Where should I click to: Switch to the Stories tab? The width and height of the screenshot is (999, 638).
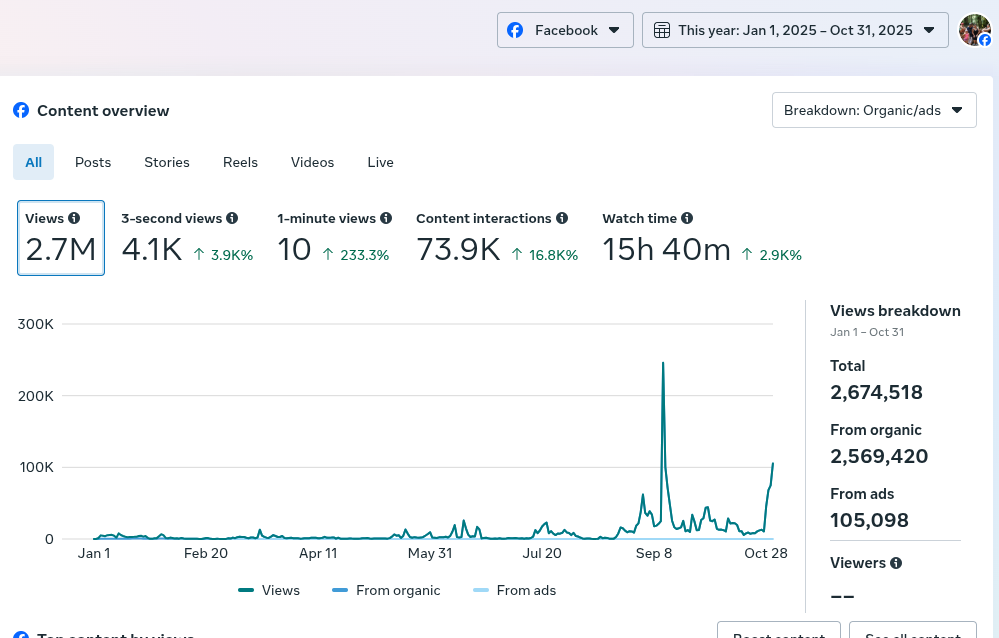click(x=167, y=162)
